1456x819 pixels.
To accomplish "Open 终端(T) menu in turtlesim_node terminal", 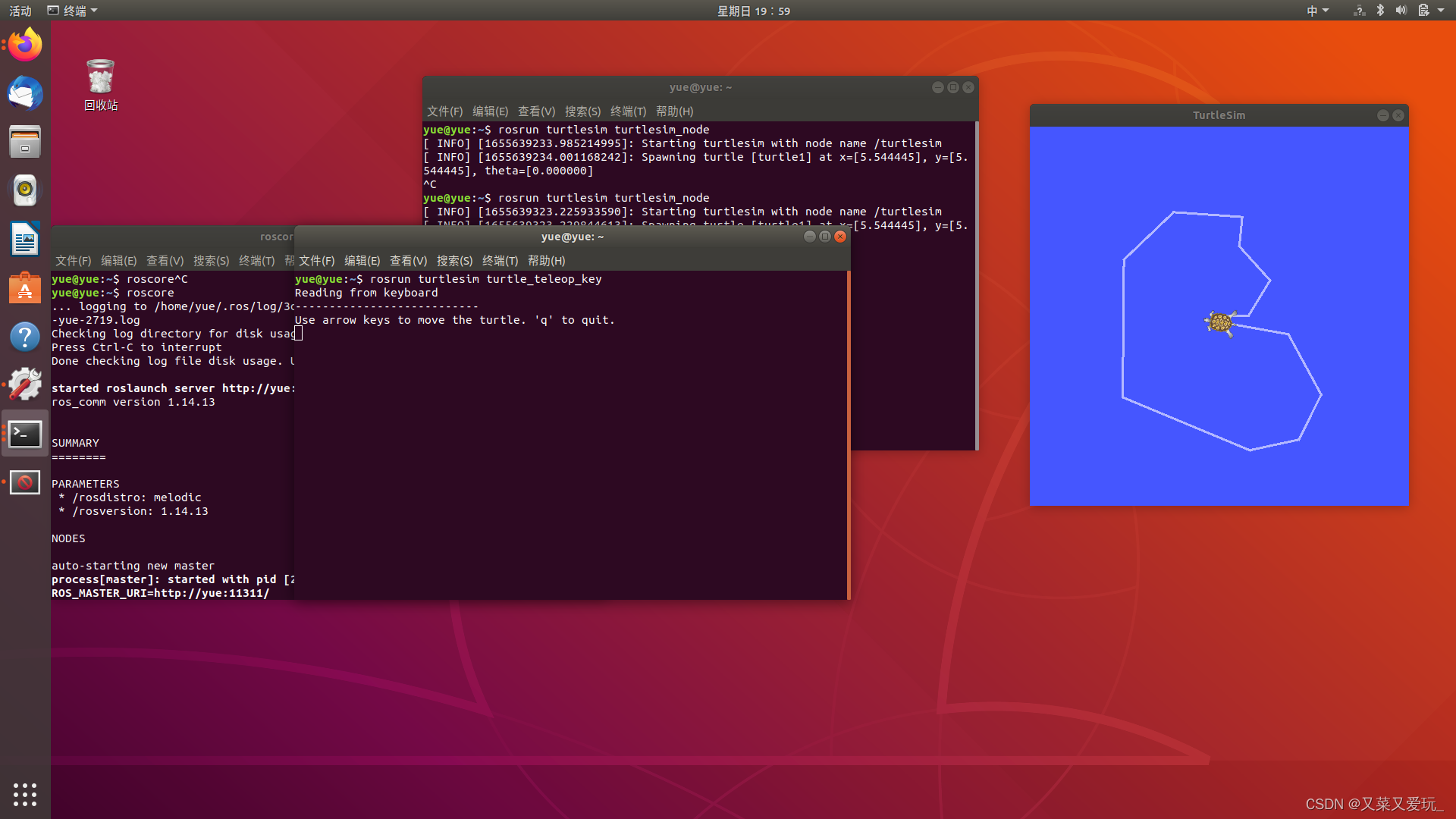I will coord(628,111).
